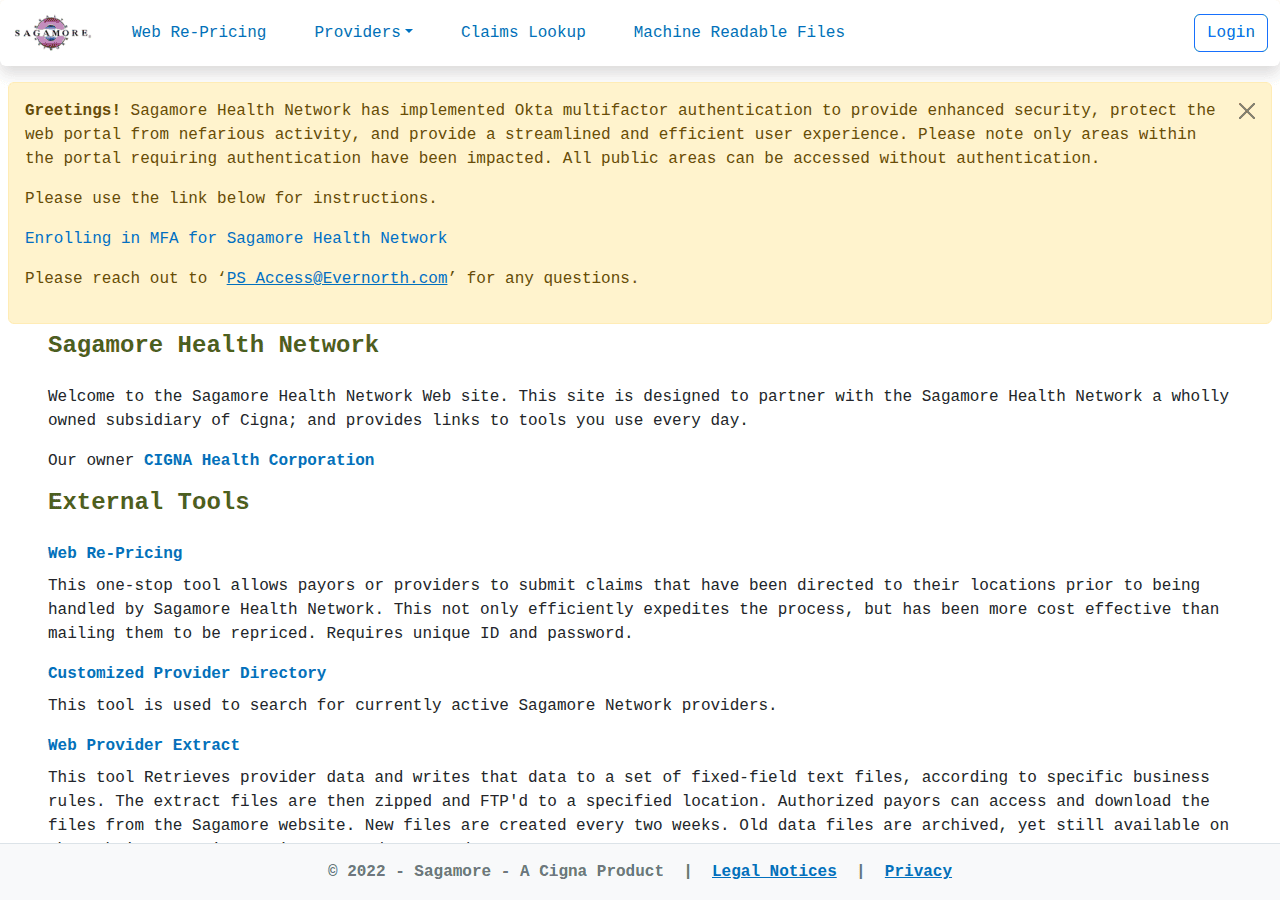The width and height of the screenshot is (1280, 900).
Task: Click the Sagamore Health Network heading
Action: tap(213, 345)
